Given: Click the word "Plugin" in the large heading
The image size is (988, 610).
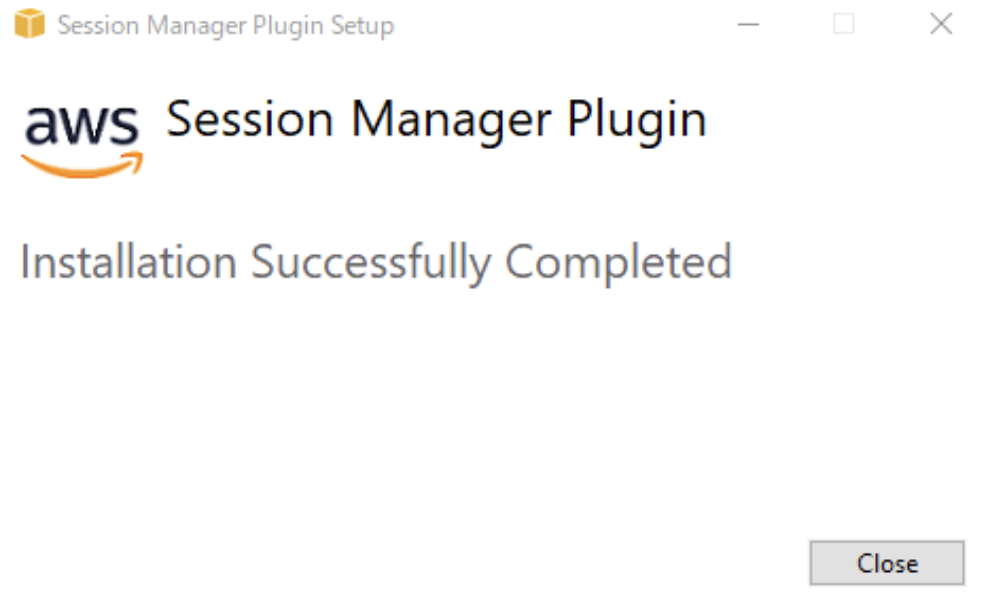Looking at the screenshot, I should click(637, 121).
